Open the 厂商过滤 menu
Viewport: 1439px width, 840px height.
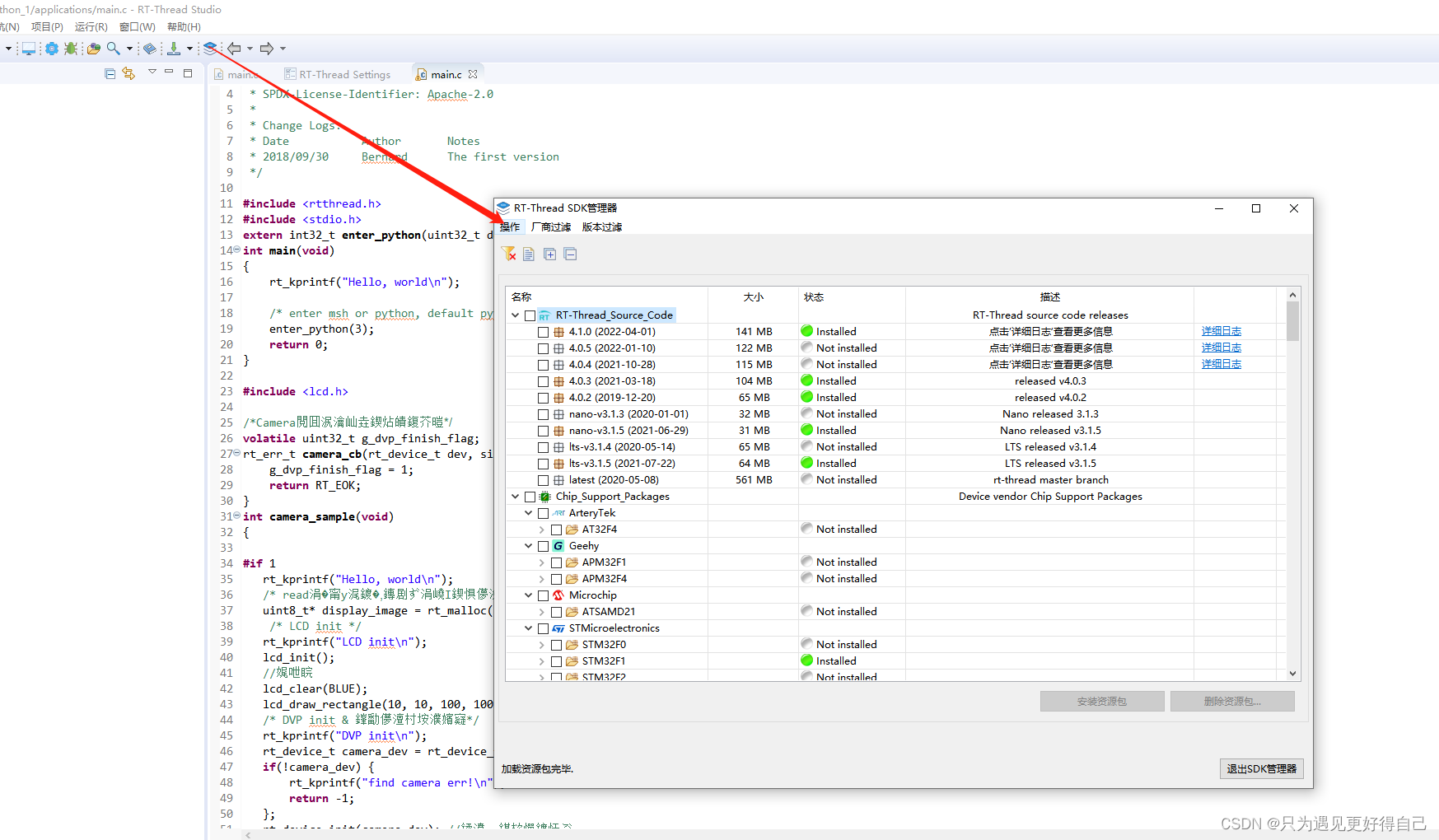pos(551,226)
